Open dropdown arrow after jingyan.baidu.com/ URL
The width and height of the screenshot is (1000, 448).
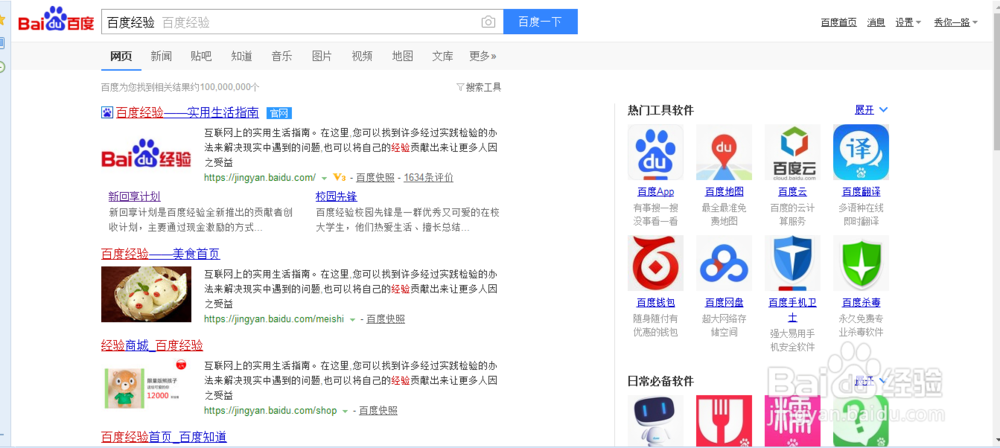[324, 178]
